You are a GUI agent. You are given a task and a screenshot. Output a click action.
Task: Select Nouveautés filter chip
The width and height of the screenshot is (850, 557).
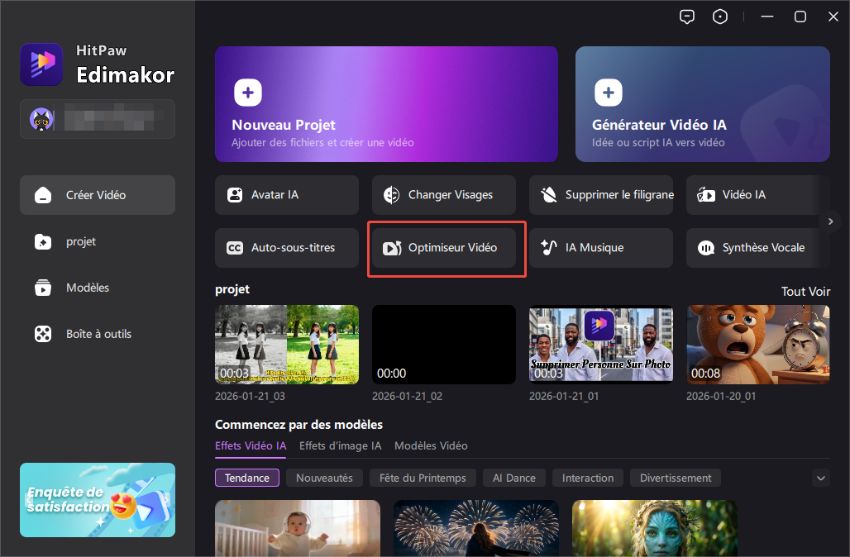[x=324, y=478]
